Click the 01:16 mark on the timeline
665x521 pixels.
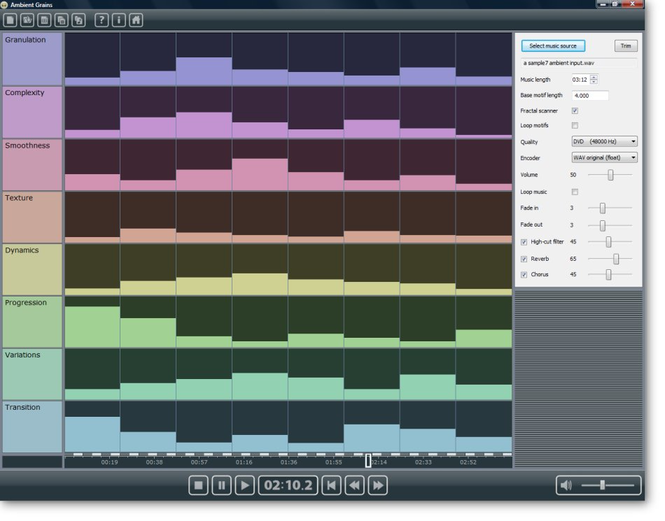pyautogui.click(x=244, y=462)
